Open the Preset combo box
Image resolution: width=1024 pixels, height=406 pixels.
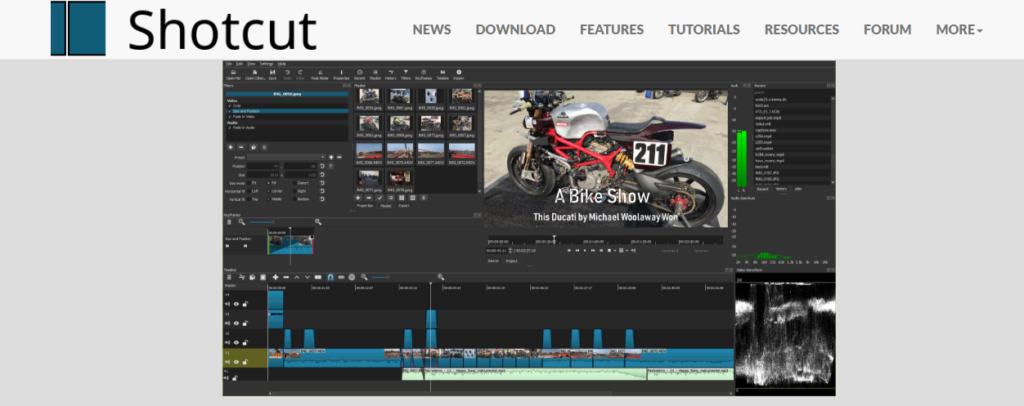tap(286, 157)
